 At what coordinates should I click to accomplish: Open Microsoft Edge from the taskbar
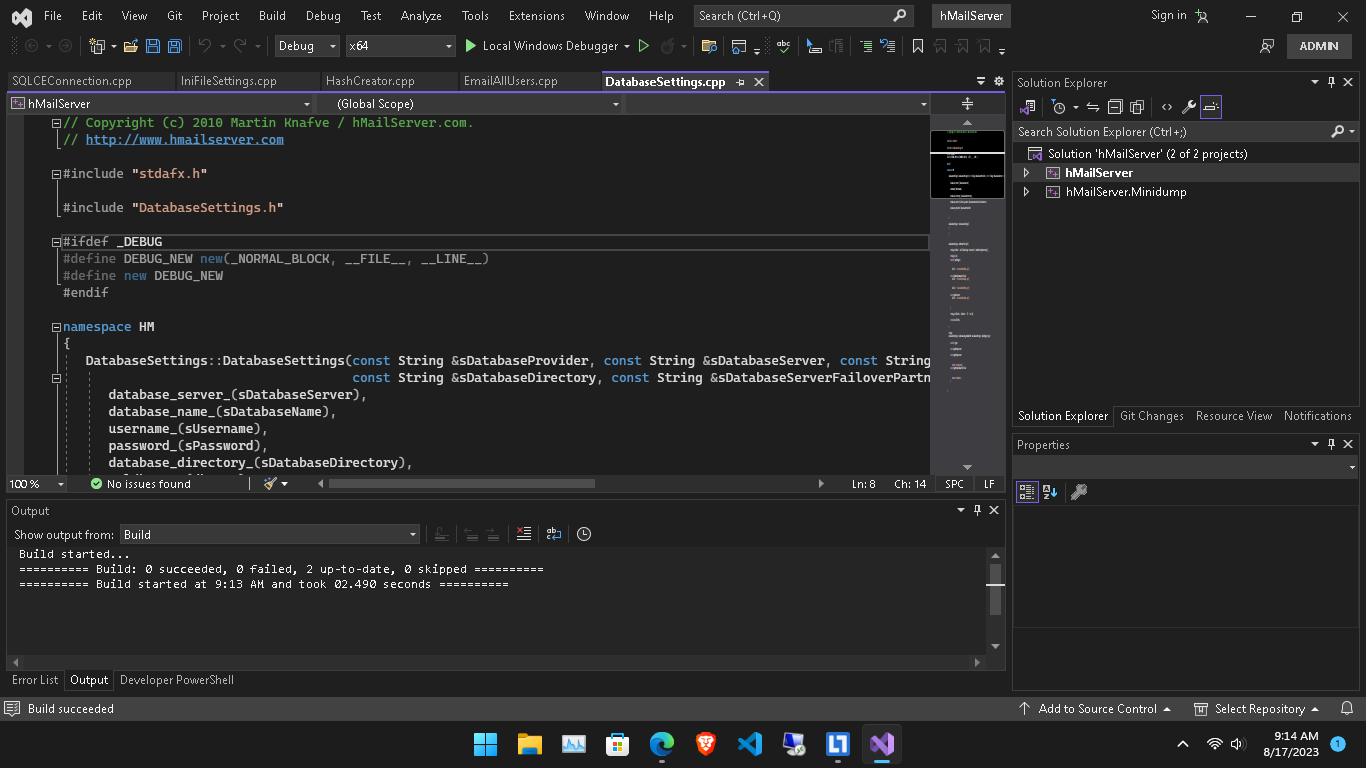coord(661,744)
